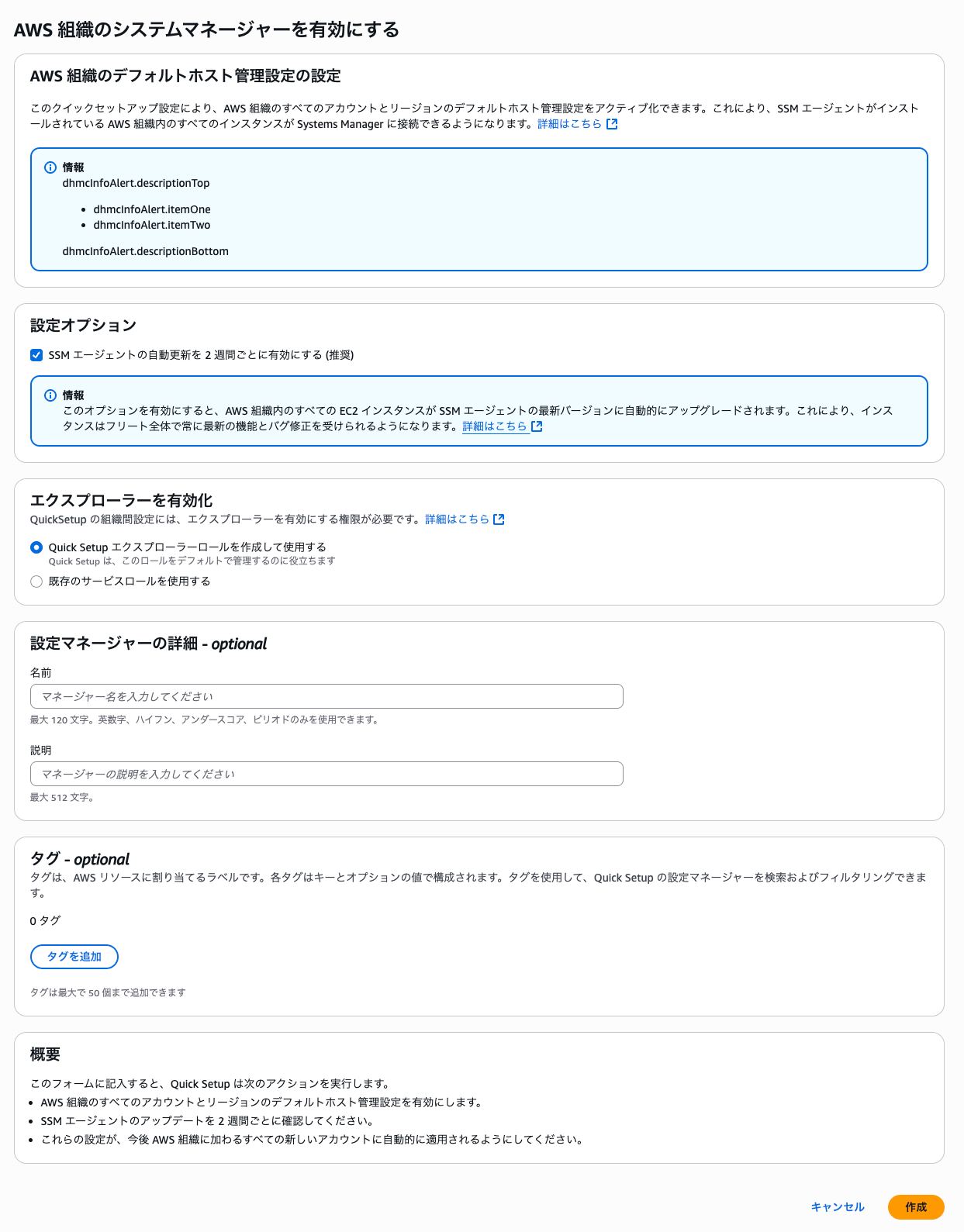Click the 0 タグ count text
964x1232 pixels.
click(45, 921)
